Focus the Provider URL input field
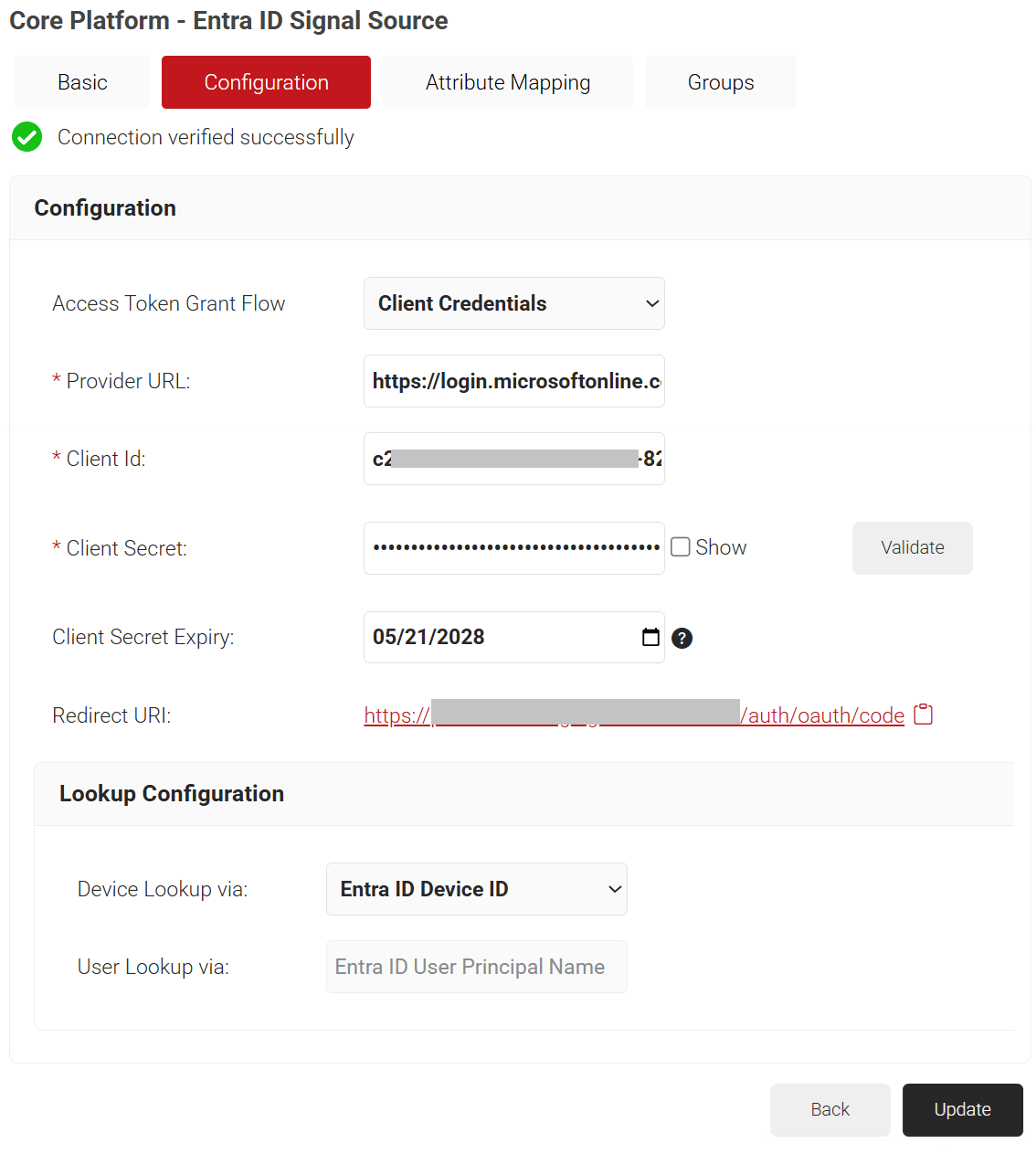This screenshot has width=1036, height=1154. coord(514,381)
